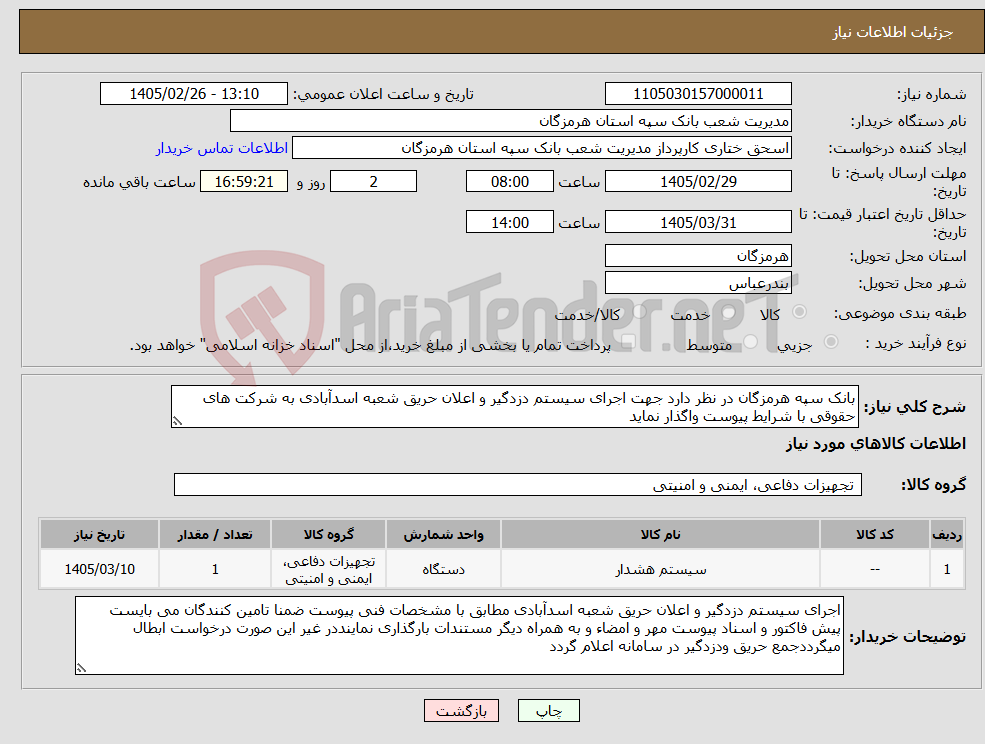This screenshot has height=744, width=985.
Task: Select the جزیی purchase type radio
Action: coord(830,342)
